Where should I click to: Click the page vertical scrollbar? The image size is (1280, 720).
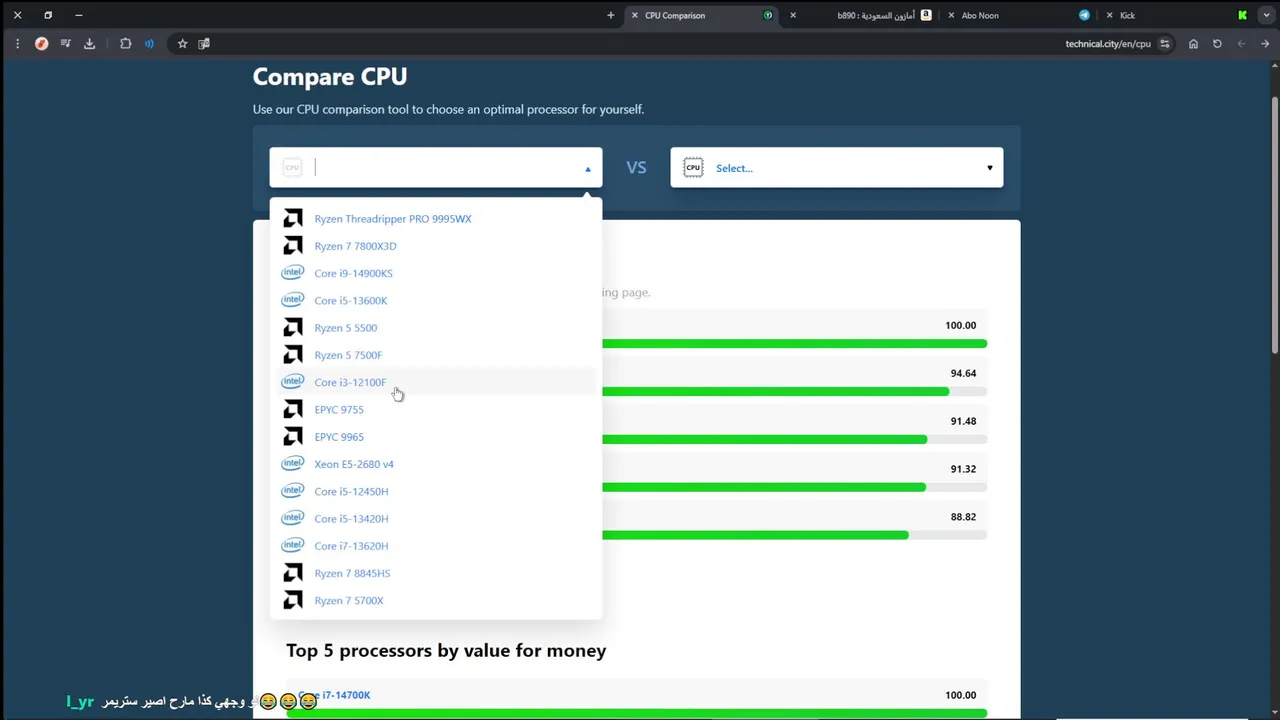[1275, 225]
